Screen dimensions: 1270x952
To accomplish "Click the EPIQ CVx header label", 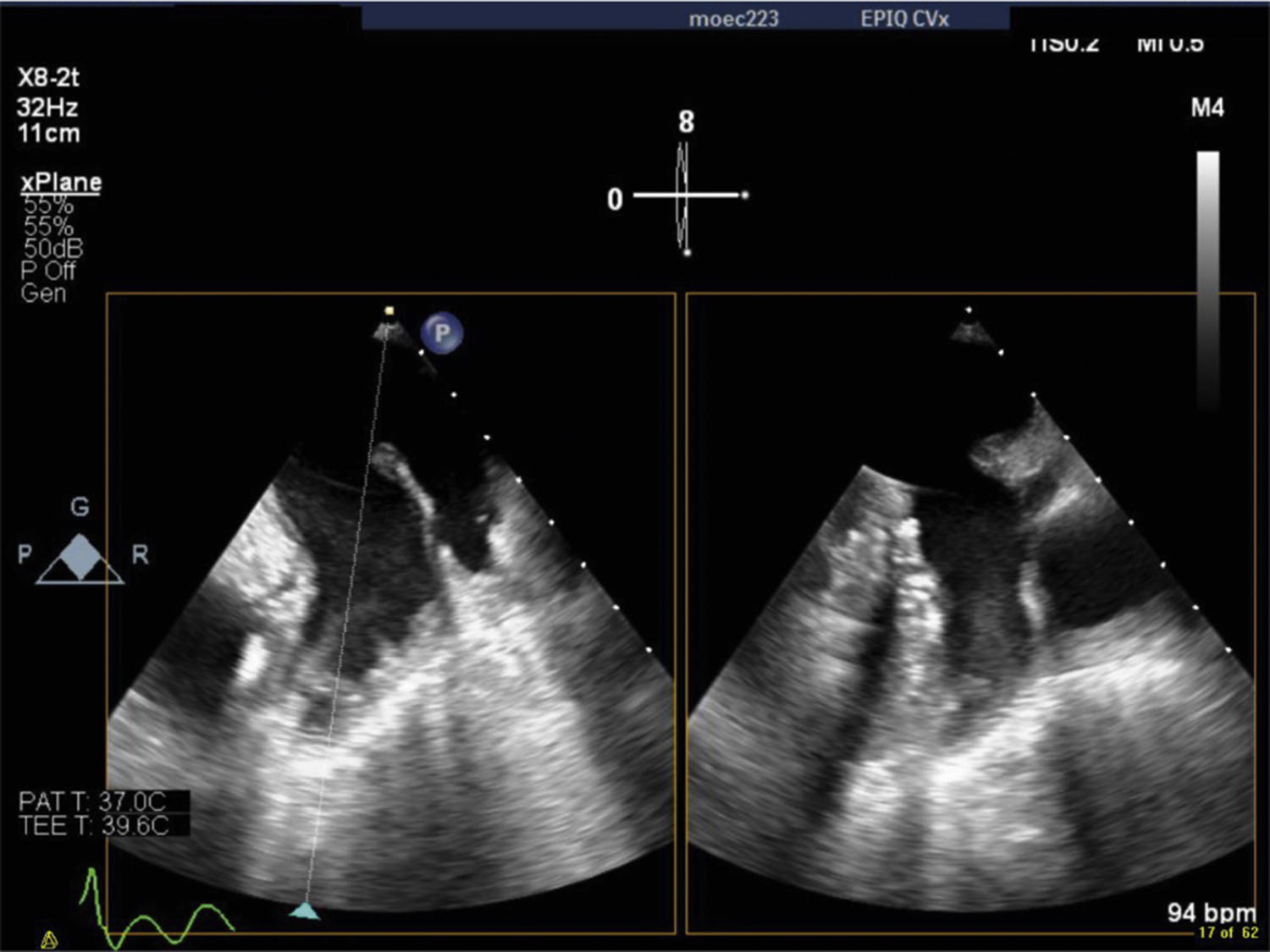I will point(904,19).
